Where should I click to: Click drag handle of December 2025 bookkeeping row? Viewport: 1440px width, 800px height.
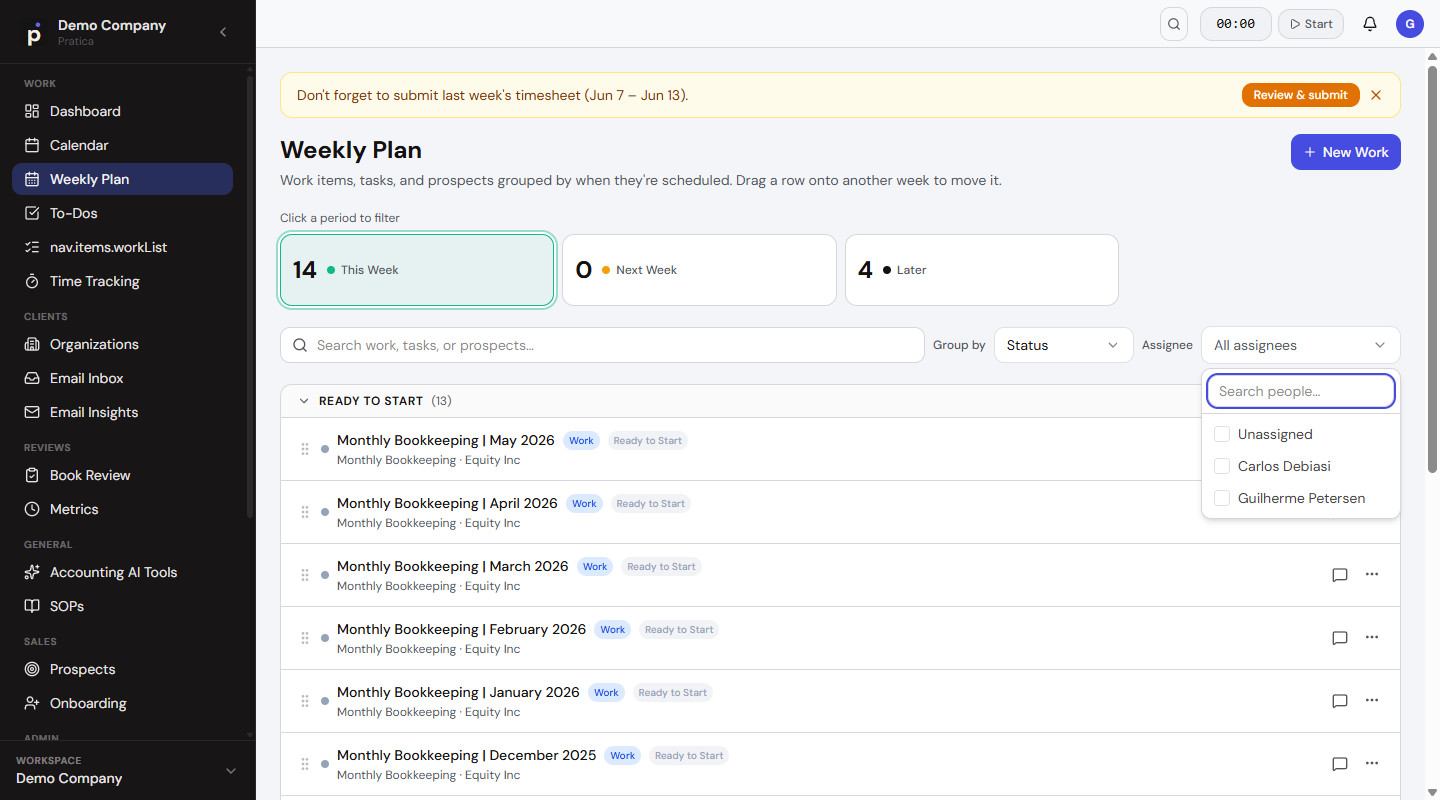[x=305, y=764]
